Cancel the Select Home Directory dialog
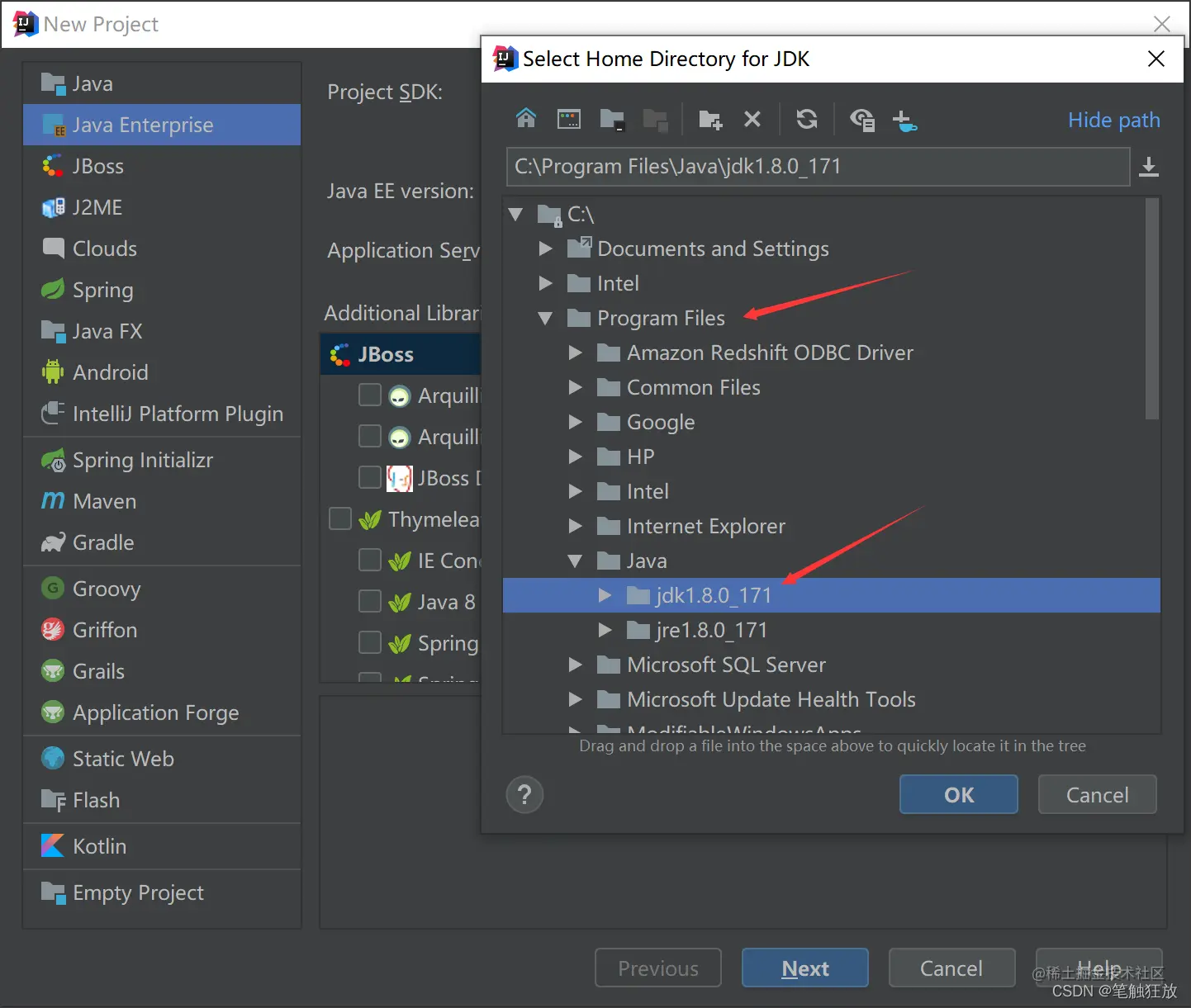This screenshot has height=1008, width=1191. (x=1097, y=794)
